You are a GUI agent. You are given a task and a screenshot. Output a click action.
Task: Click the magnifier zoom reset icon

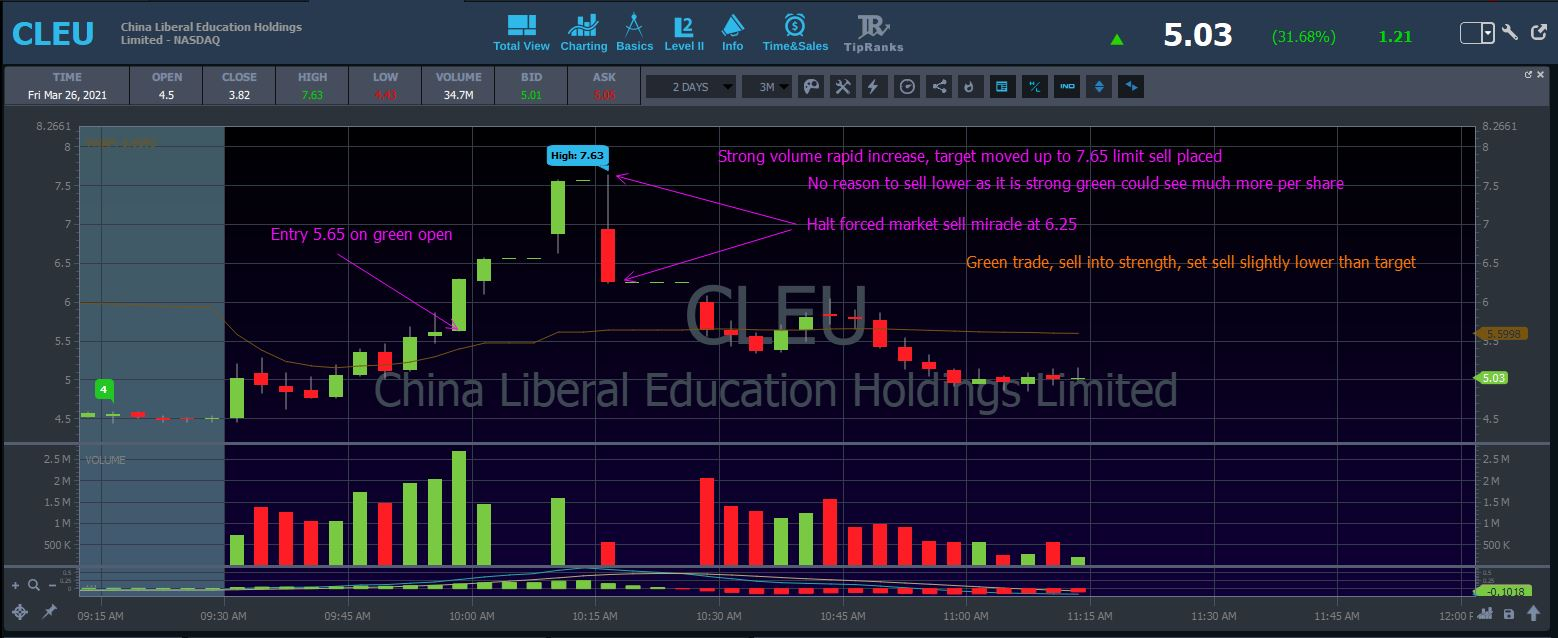(34, 585)
